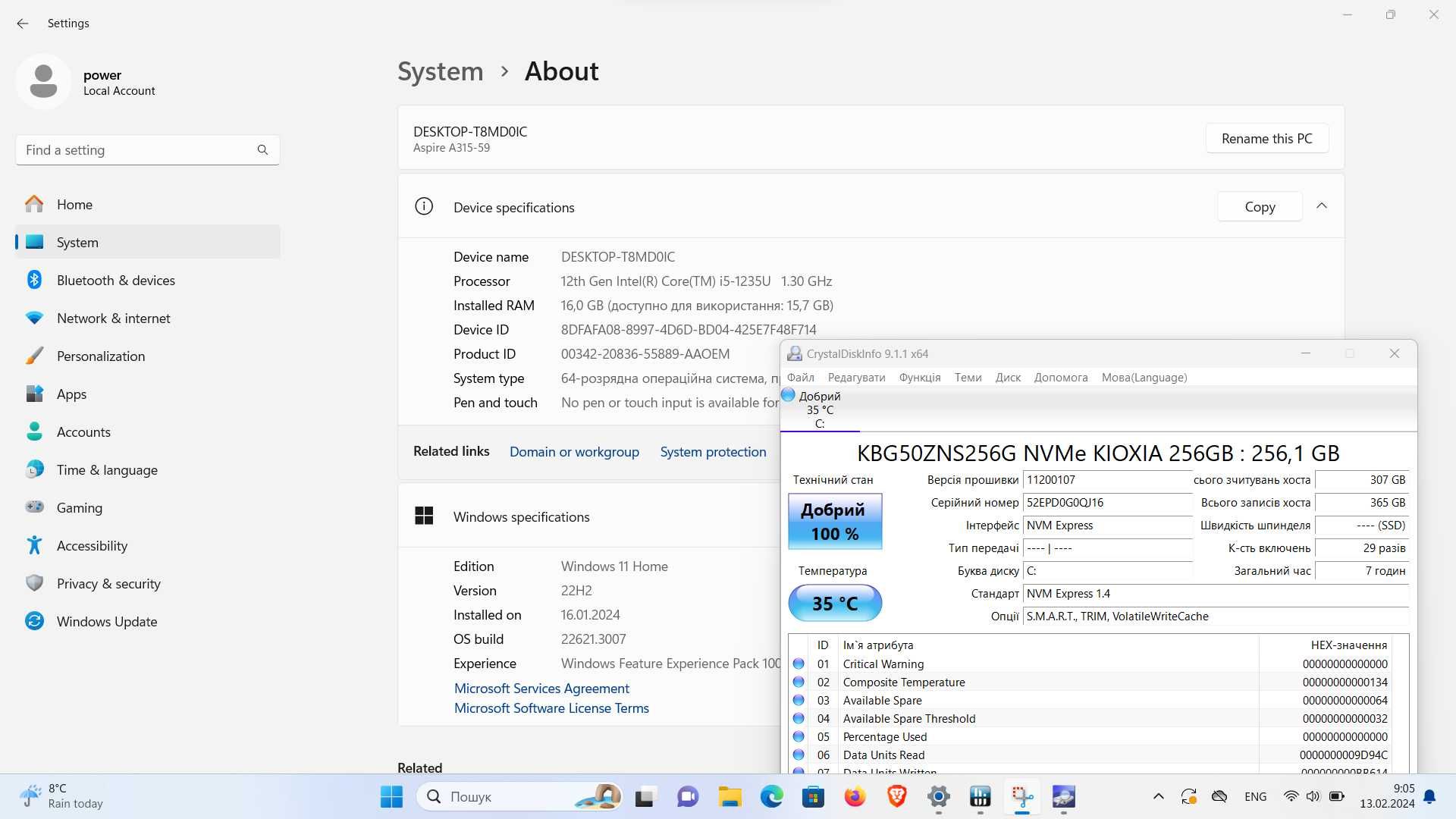Open System protection link
This screenshot has width=1456, height=819.
tap(713, 452)
